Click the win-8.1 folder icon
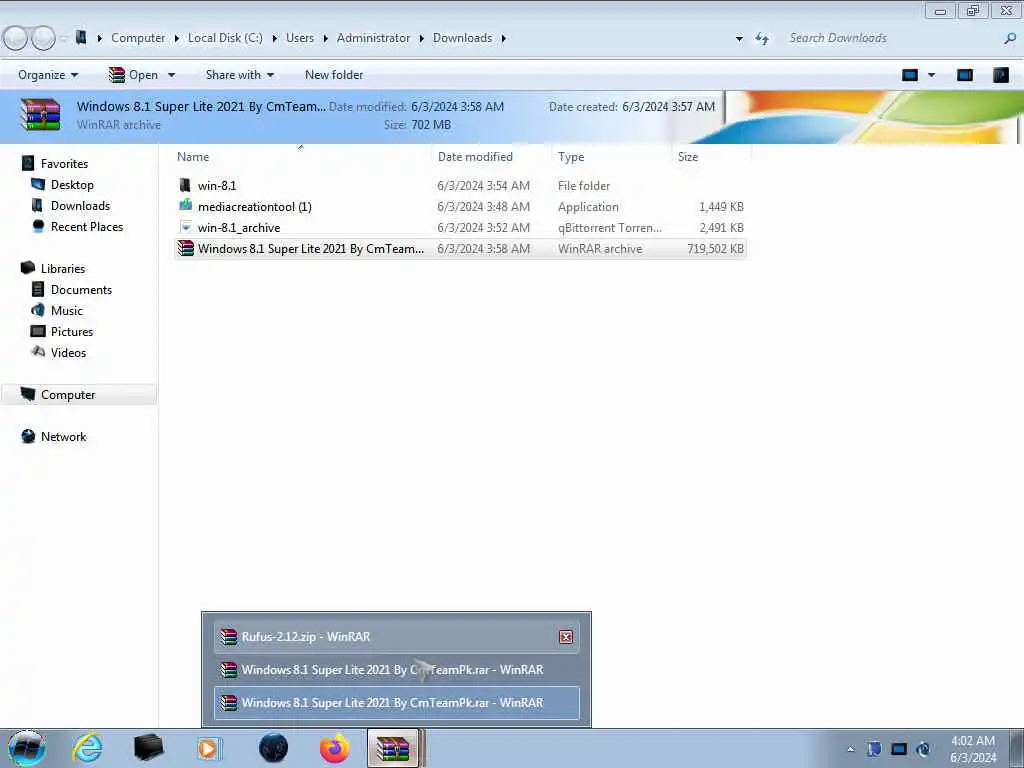Viewport: 1024px width, 768px height. click(x=185, y=185)
